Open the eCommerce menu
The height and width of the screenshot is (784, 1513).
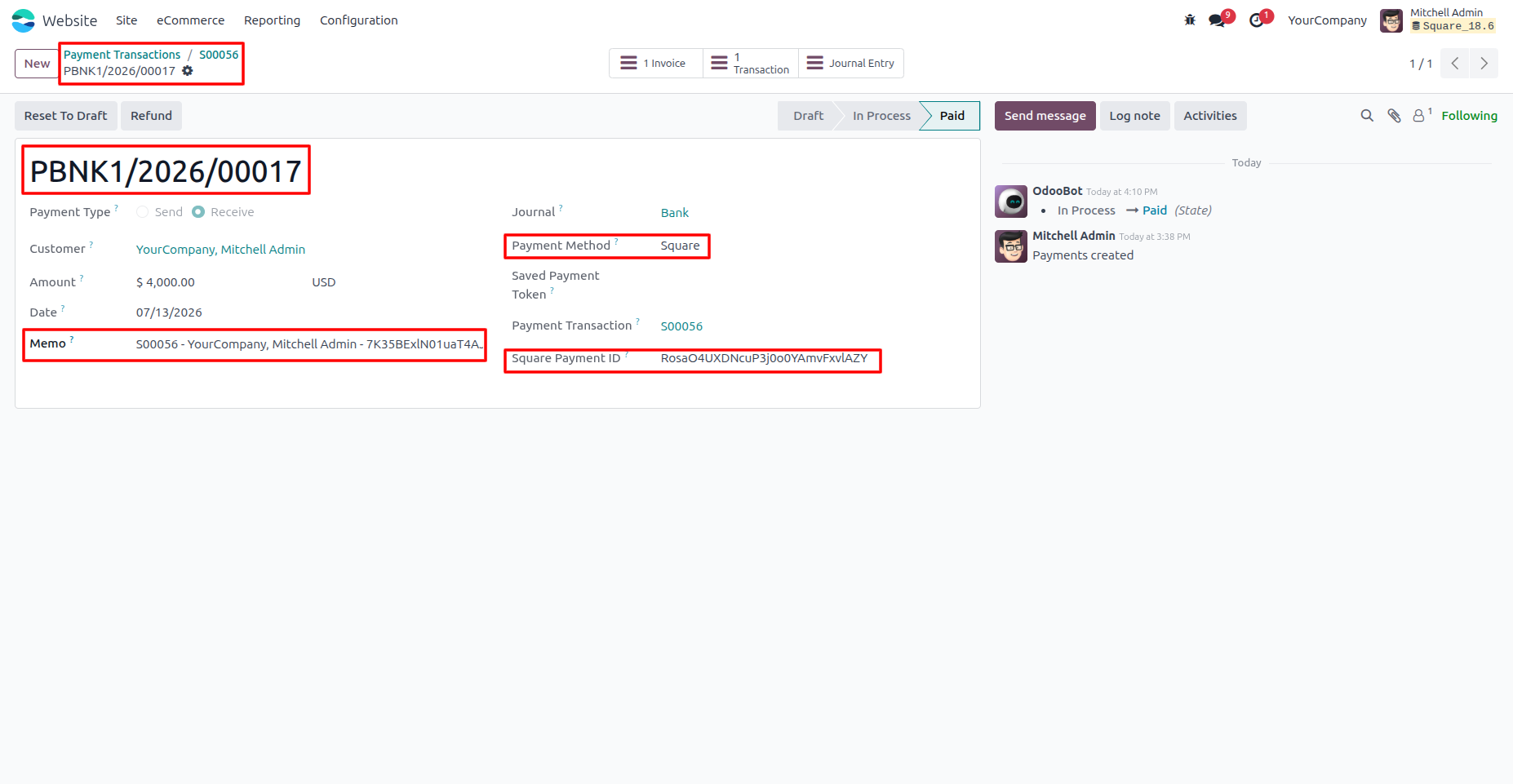click(x=190, y=20)
